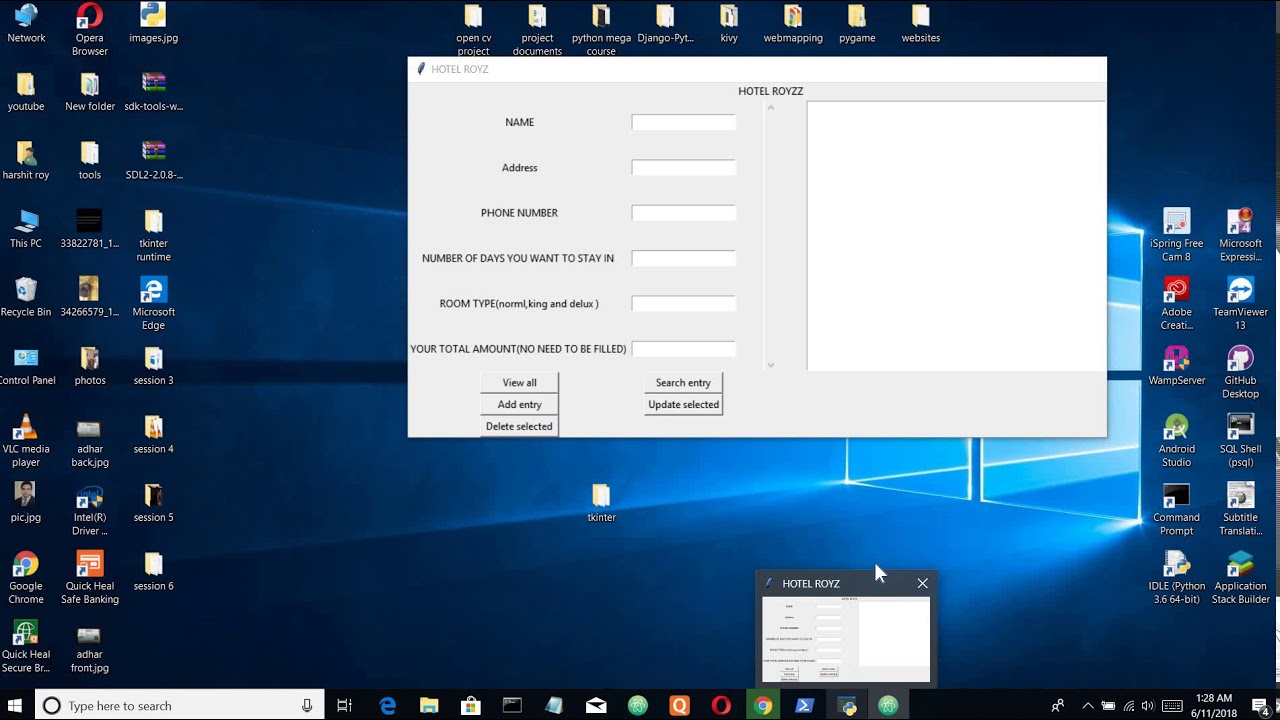Image resolution: width=1280 pixels, height=720 pixels.
Task: Open File Explorer from the taskbar
Action: pyautogui.click(x=429, y=706)
